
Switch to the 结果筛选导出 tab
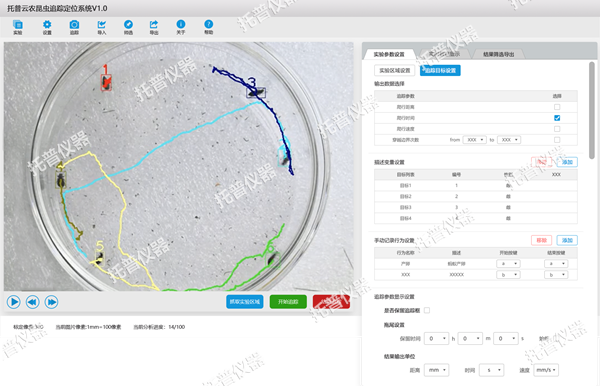pos(498,54)
